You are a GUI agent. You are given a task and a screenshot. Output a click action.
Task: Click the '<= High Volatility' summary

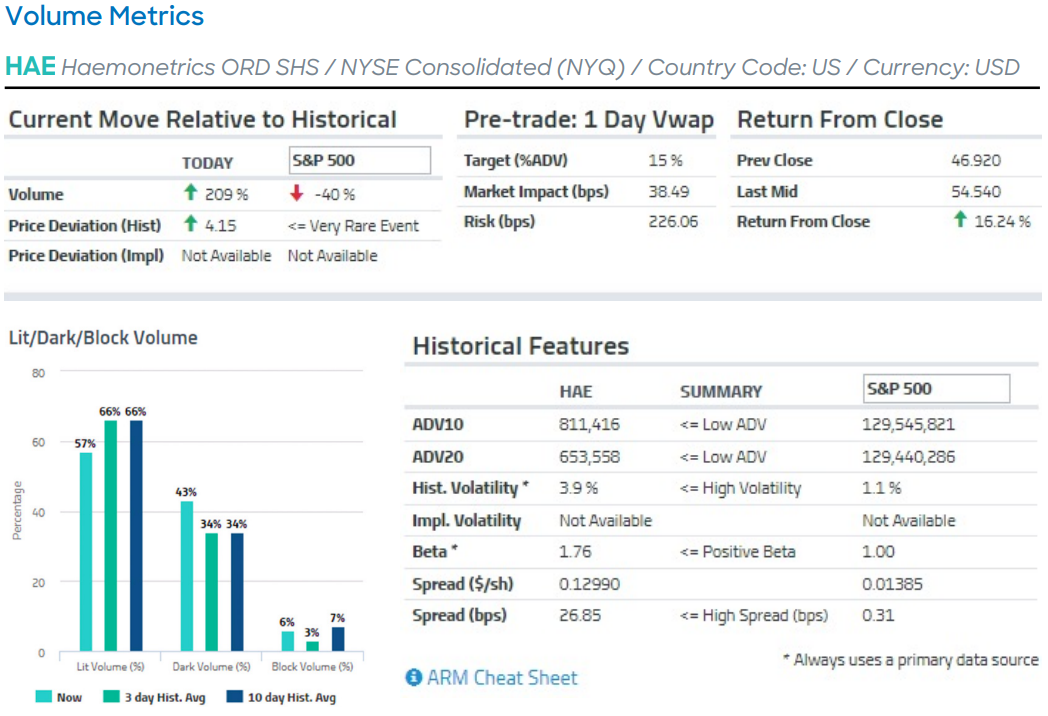pos(741,489)
